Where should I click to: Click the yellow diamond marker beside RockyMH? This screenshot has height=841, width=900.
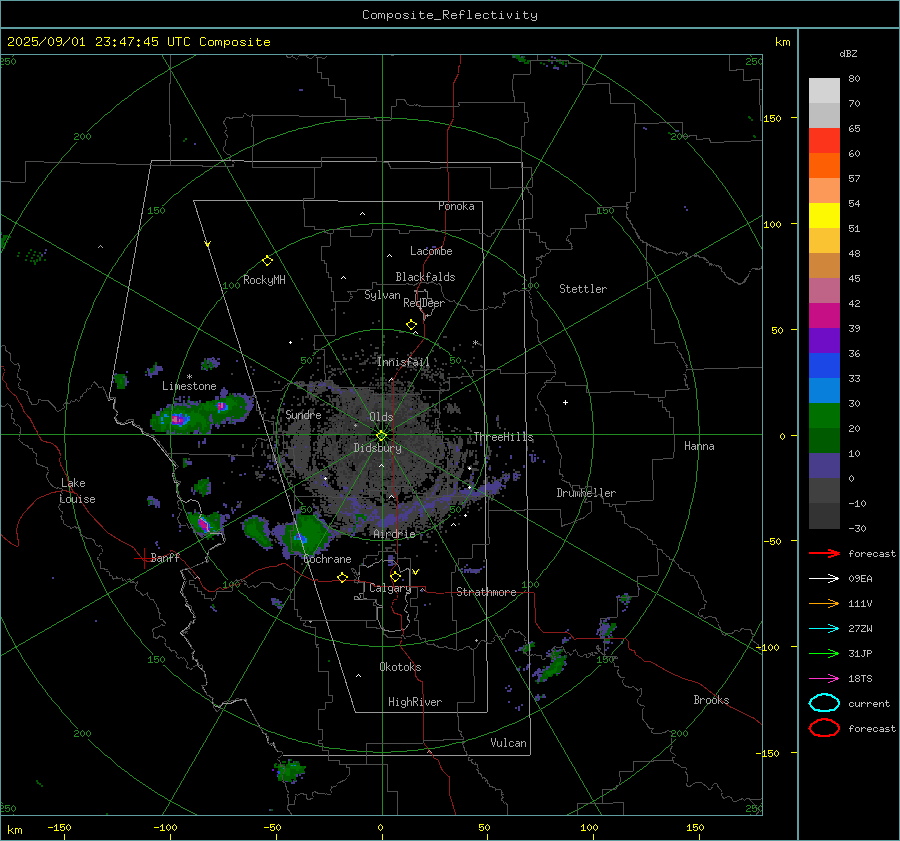pos(267,261)
